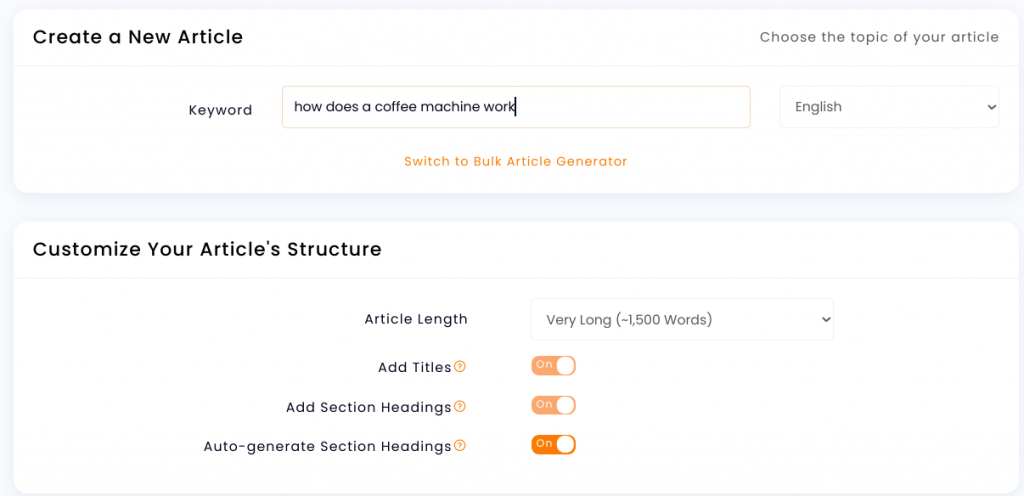This screenshot has width=1024, height=496.
Task: Click the Add Section Headings label text
Action: pos(368,407)
